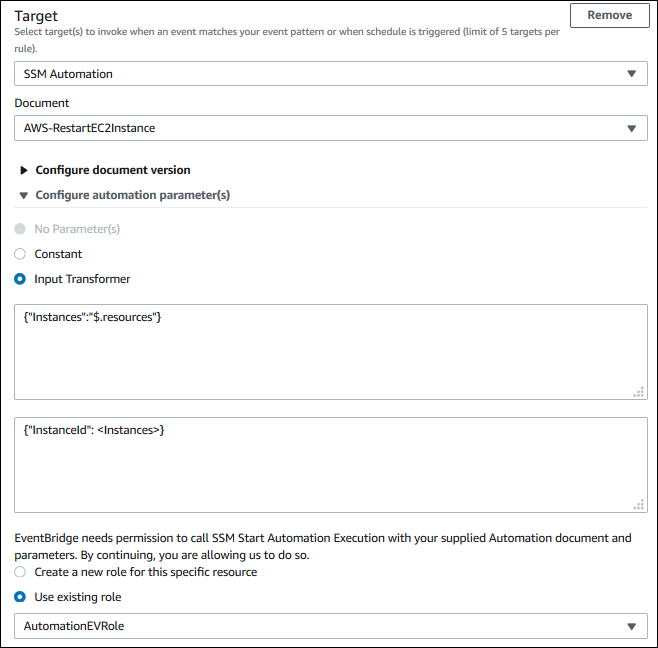Open the AWS-RestartEC2Instance document dropdown
The width and height of the screenshot is (658, 648).
pyautogui.click(x=320, y=128)
